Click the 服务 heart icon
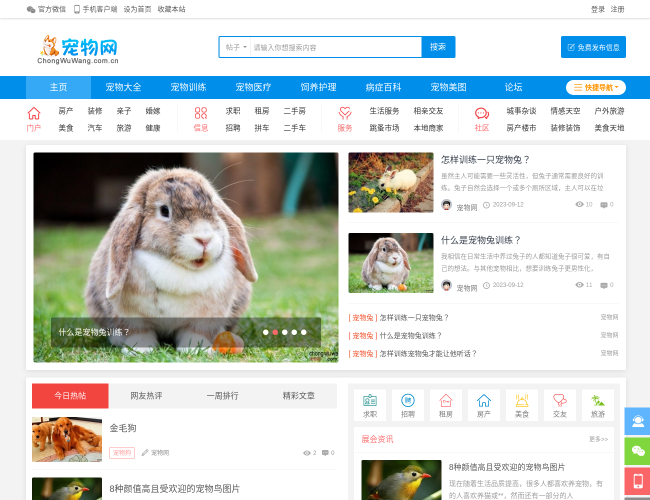The image size is (650, 500). point(345,113)
